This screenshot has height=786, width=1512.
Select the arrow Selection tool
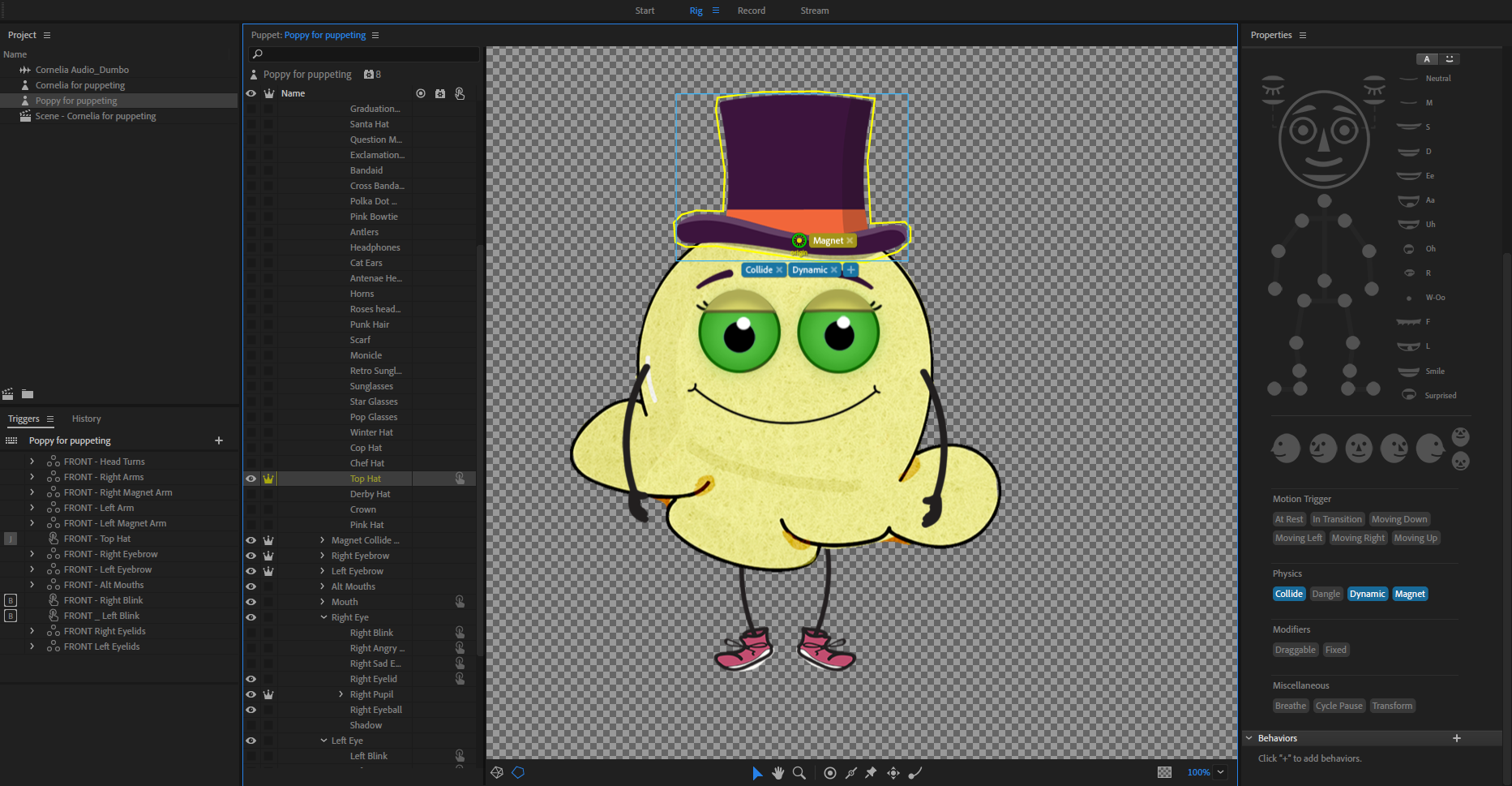tap(757, 773)
